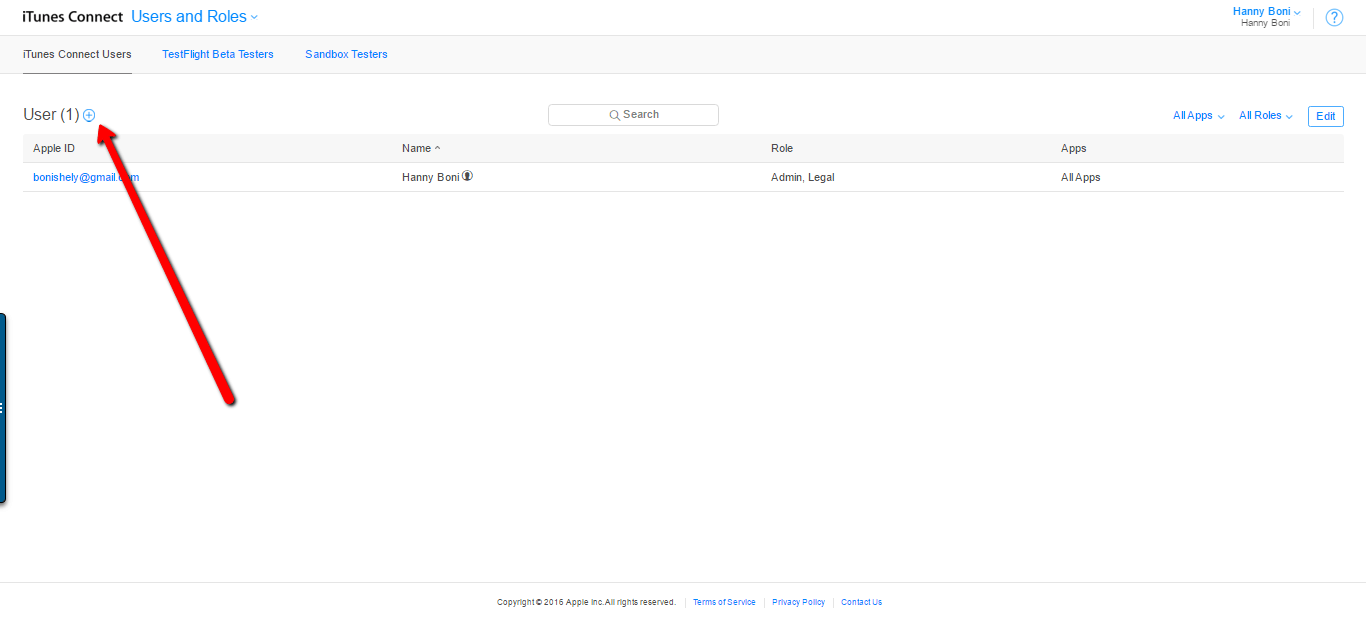The height and width of the screenshot is (623, 1366).
Task: Click the All Apps cell in user row
Action: (x=1081, y=177)
